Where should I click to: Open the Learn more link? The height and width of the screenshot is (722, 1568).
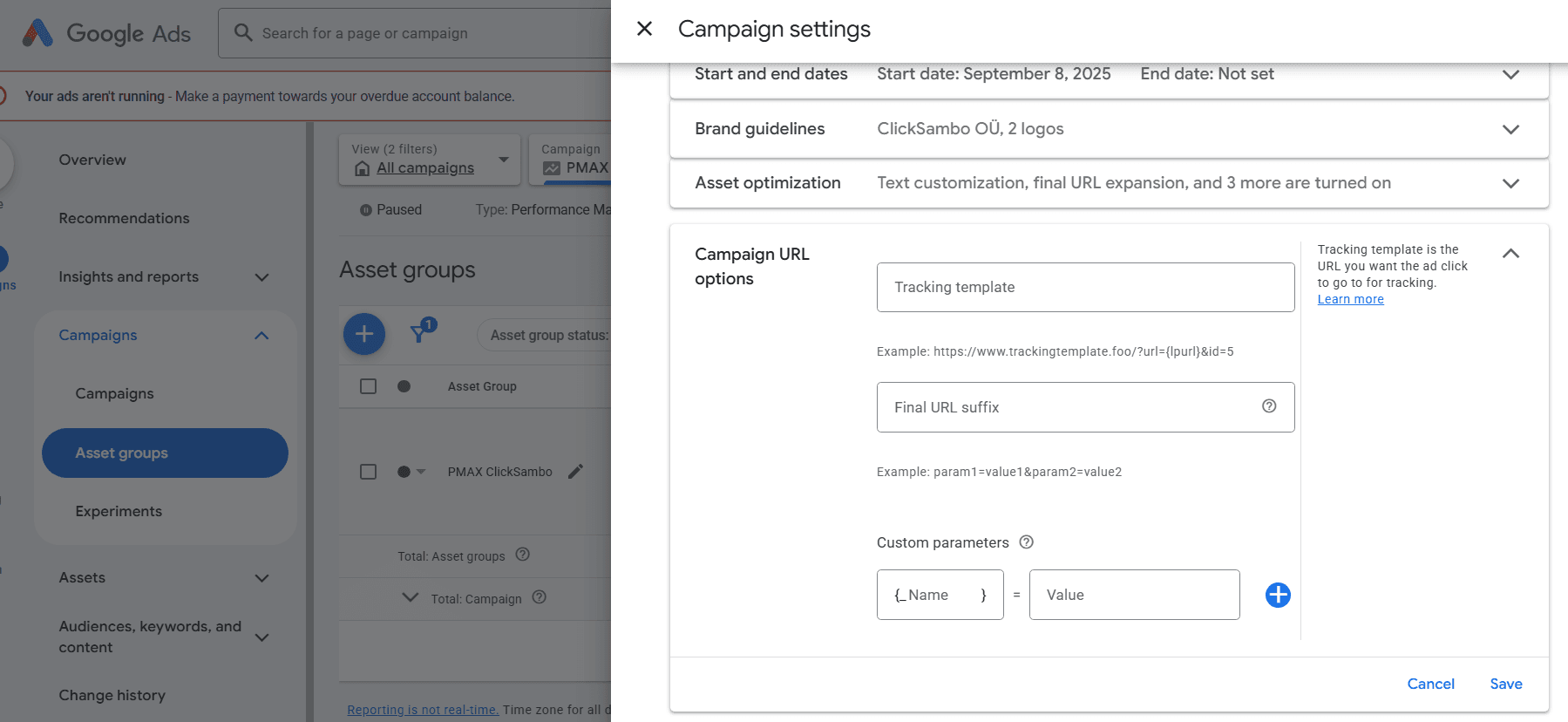pyautogui.click(x=1350, y=299)
